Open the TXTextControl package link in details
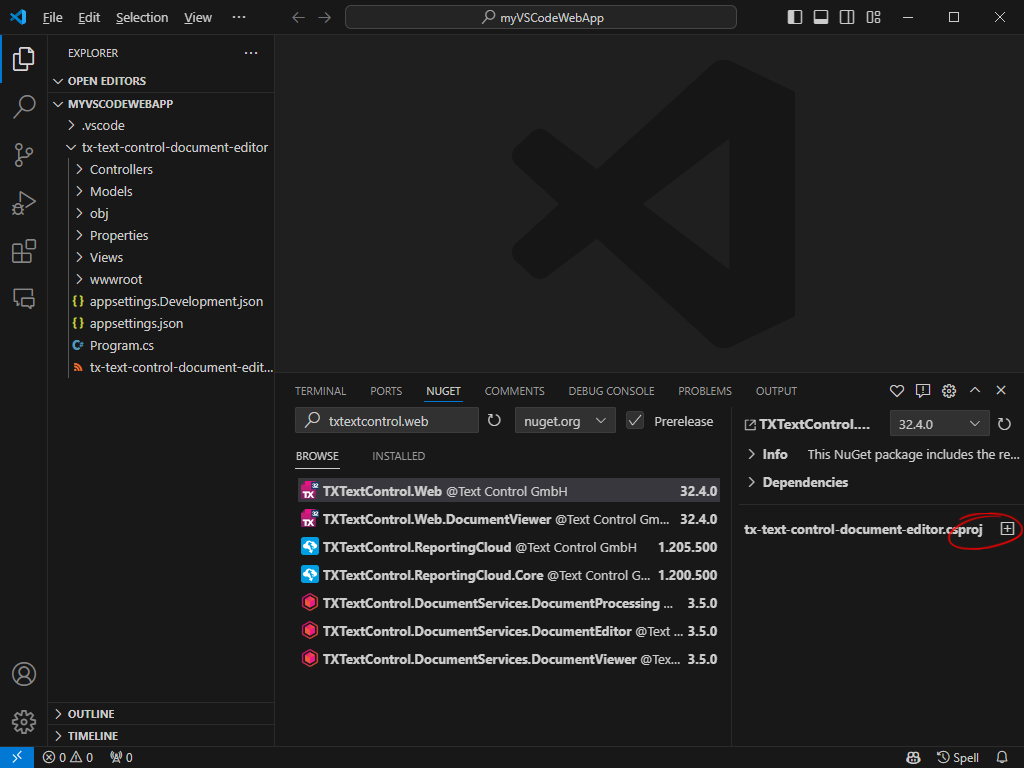This screenshot has width=1024, height=768. pyautogui.click(x=807, y=424)
